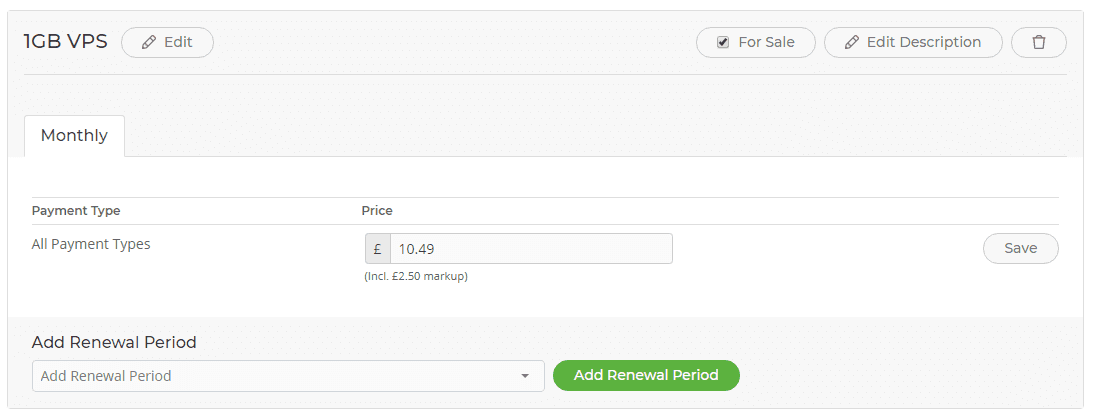Open Edit Description for the product
Viewport: 1093px width, 418px height.
[x=913, y=42]
